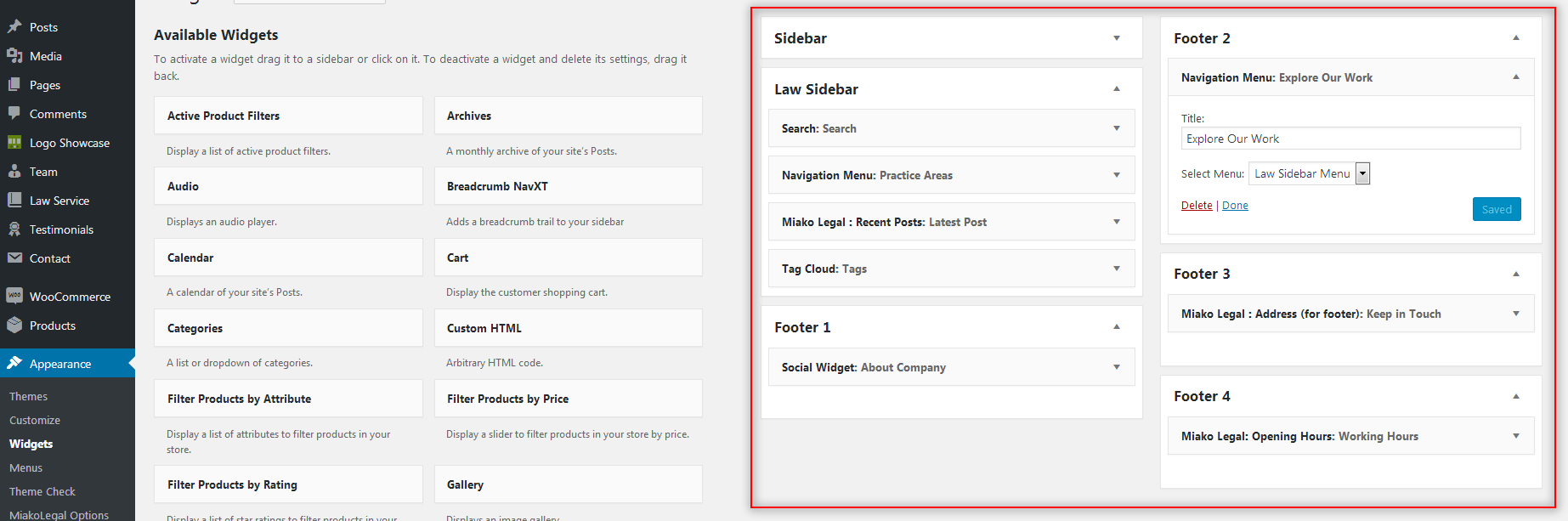The image size is (1568, 521).
Task: Click the Saved button
Action: pyautogui.click(x=1497, y=209)
